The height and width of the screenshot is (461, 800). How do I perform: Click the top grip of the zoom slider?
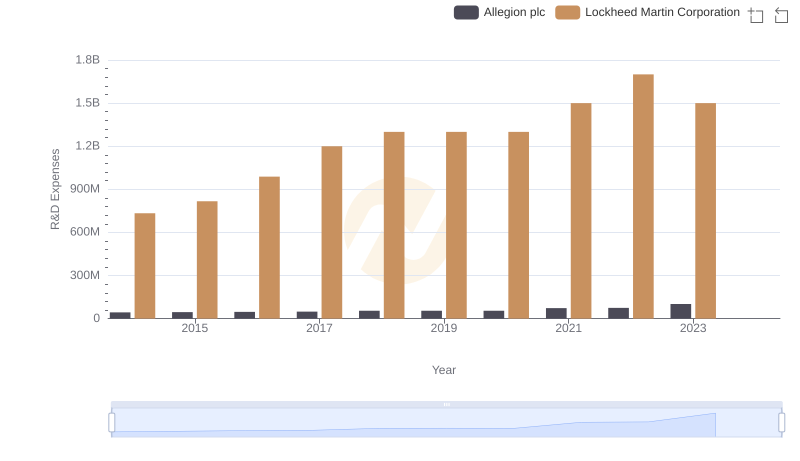[x=446, y=404]
